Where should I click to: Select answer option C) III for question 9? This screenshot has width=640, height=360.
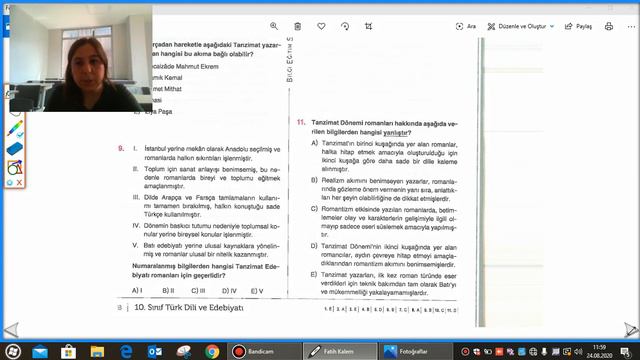point(198,291)
